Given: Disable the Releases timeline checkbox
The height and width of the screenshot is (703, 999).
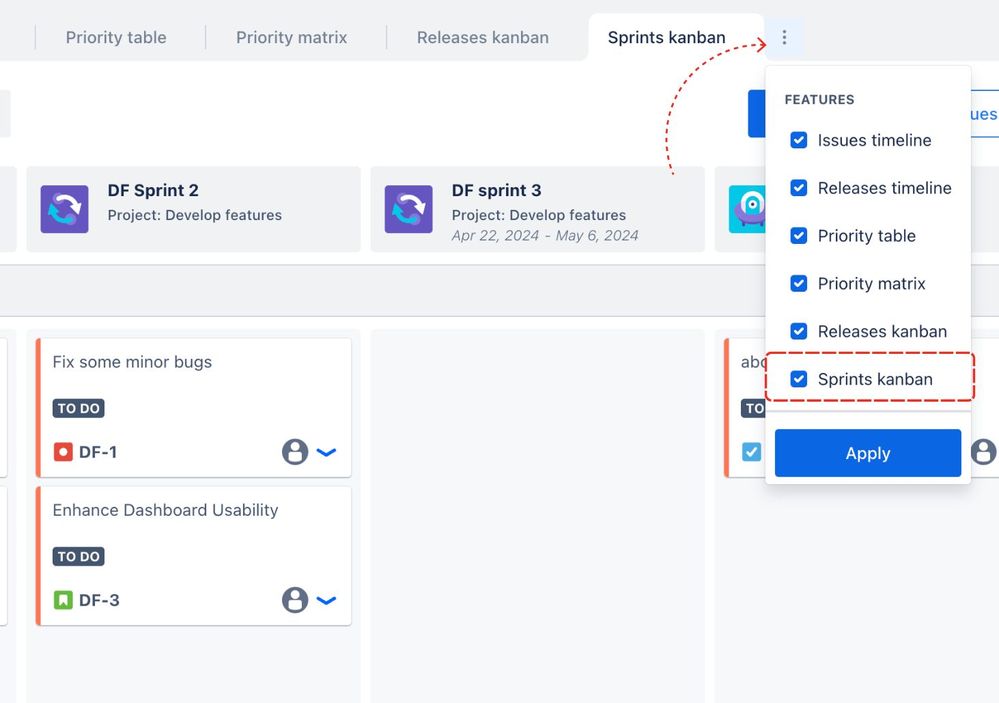Looking at the screenshot, I should [799, 188].
